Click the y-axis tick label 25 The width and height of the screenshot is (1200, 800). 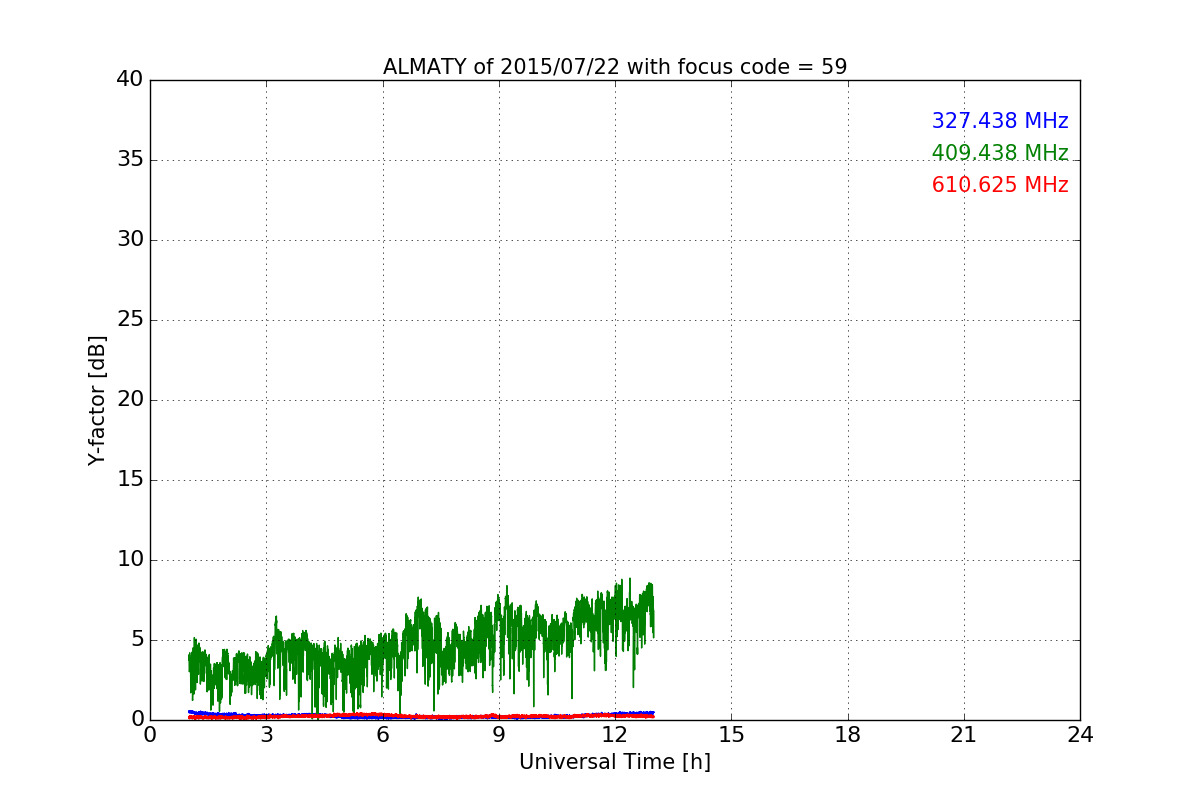pyautogui.click(x=130, y=320)
